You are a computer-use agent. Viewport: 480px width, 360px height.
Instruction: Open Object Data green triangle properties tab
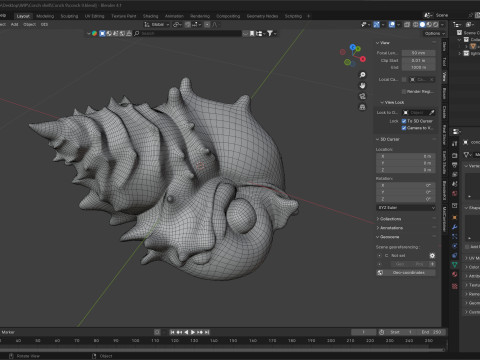coord(455,265)
